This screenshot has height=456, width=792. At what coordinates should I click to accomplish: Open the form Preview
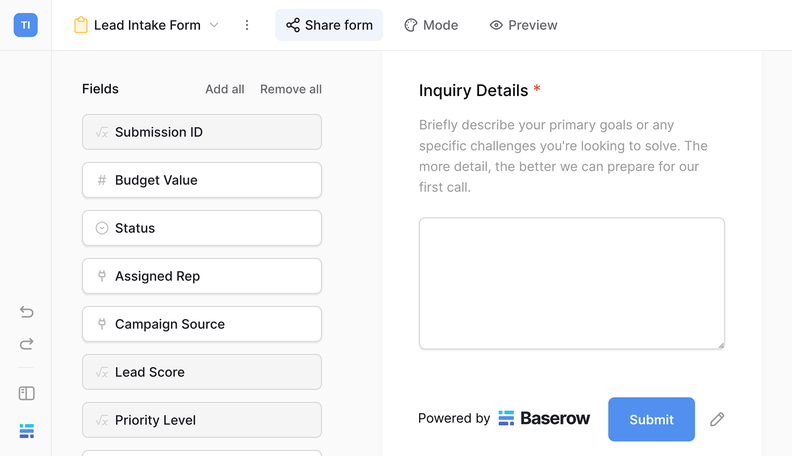pyautogui.click(x=523, y=25)
